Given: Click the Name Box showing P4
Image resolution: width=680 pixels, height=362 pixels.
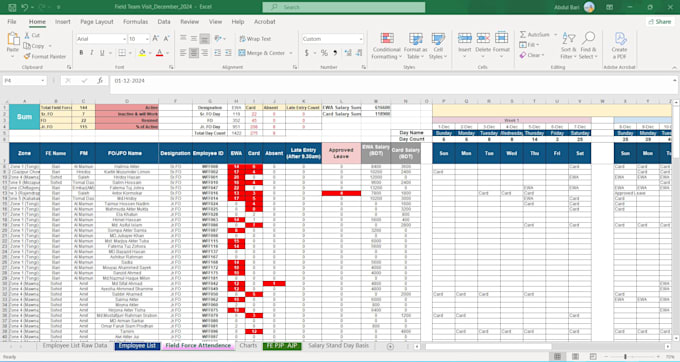Looking at the screenshot, I should (x=24, y=81).
